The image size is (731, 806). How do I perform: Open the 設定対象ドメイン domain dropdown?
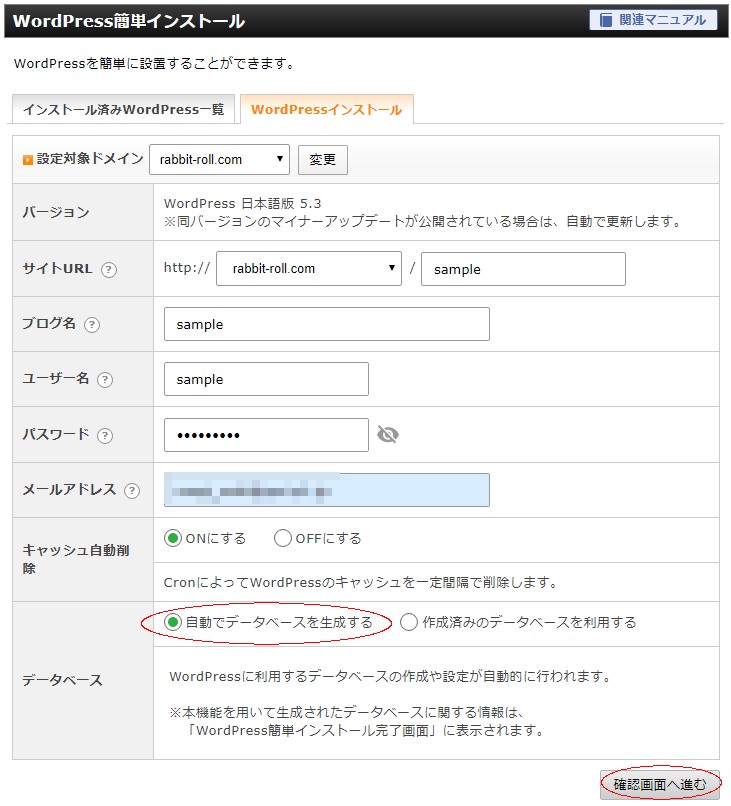(x=220, y=159)
